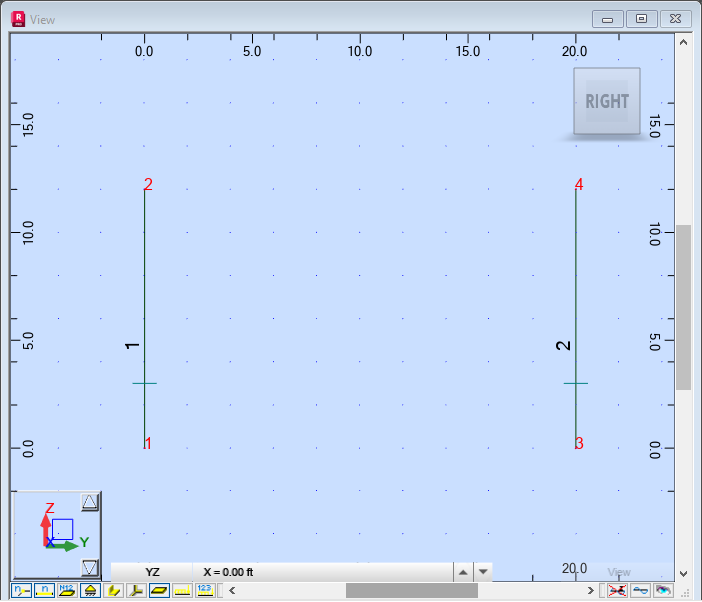702x602 pixels.
Task: Click the horizontal scrollbar left arrow
Action: pyautogui.click(x=232, y=591)
